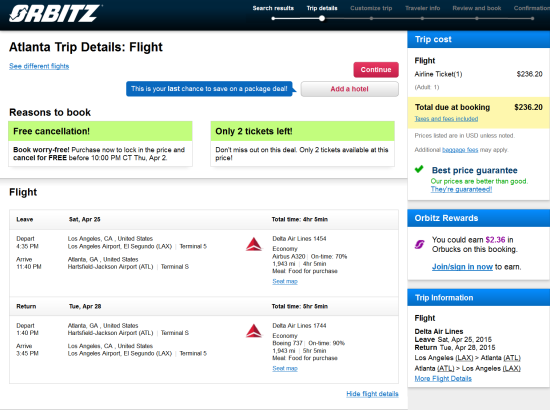550x410 pixels.
Task: Open the Taxes and fees included link
Action: [446, 119]
